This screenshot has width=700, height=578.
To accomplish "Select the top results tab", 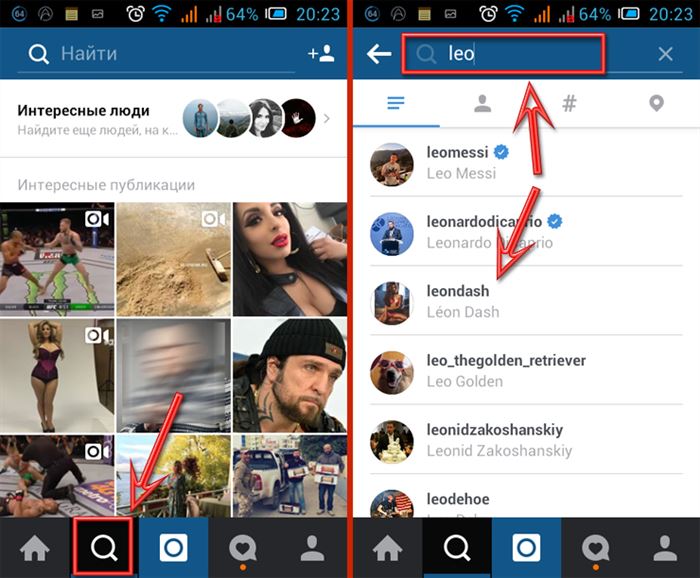I will point(396,104).
